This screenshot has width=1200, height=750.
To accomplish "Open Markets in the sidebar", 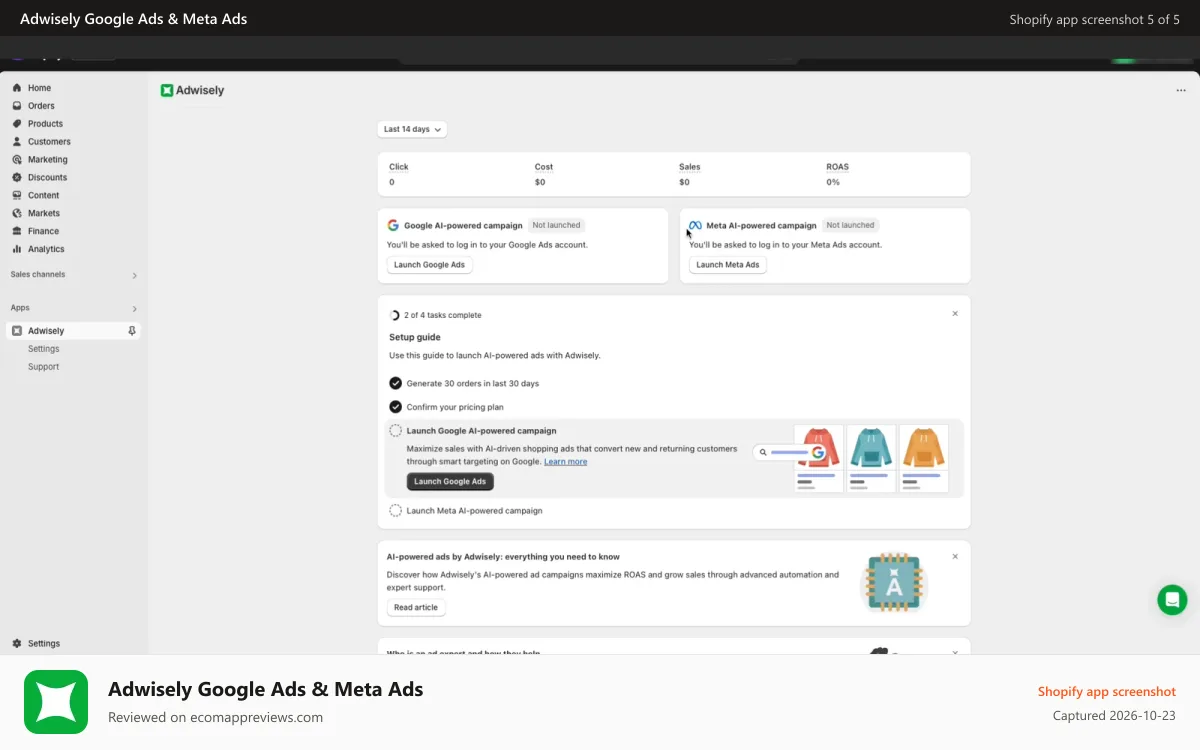I will pyautogui.click(x=43, y=214).
